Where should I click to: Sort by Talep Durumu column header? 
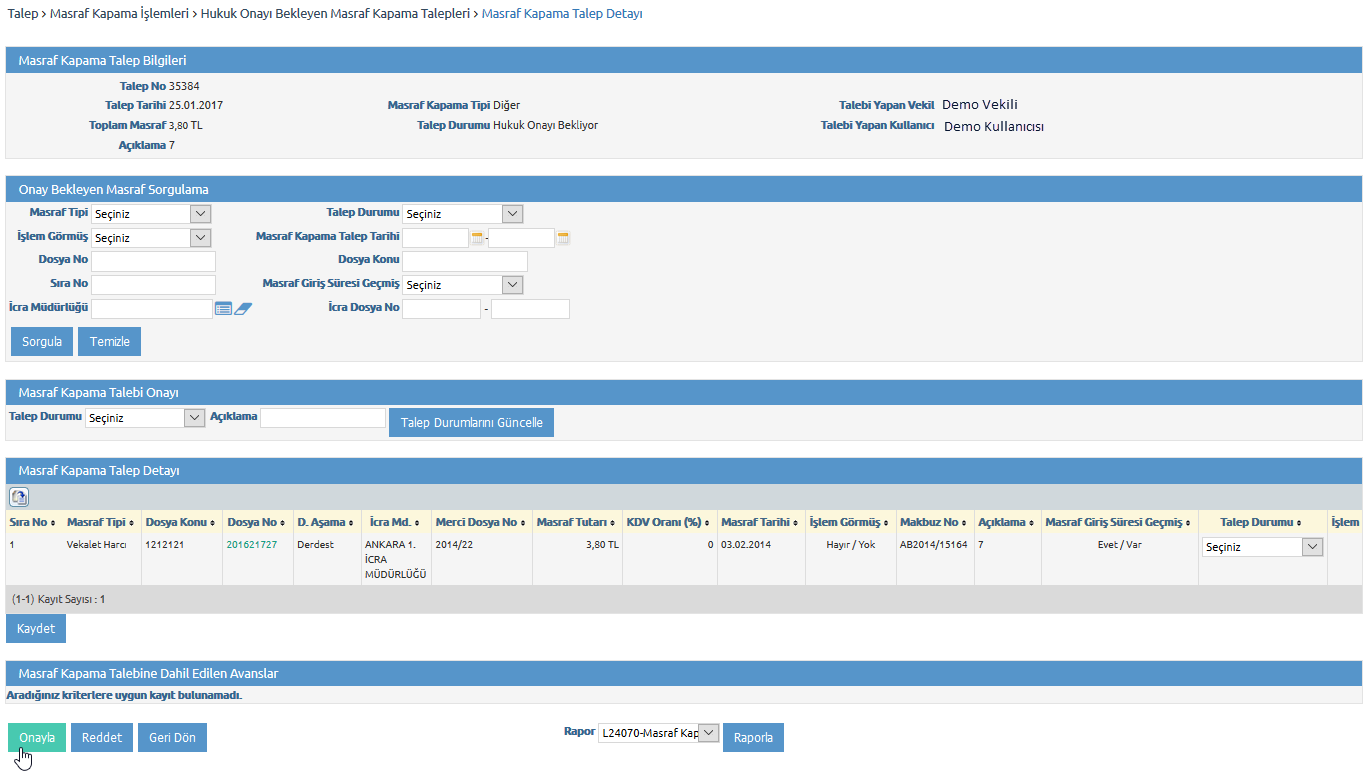pyautogui.click(x=1261, y=522)
